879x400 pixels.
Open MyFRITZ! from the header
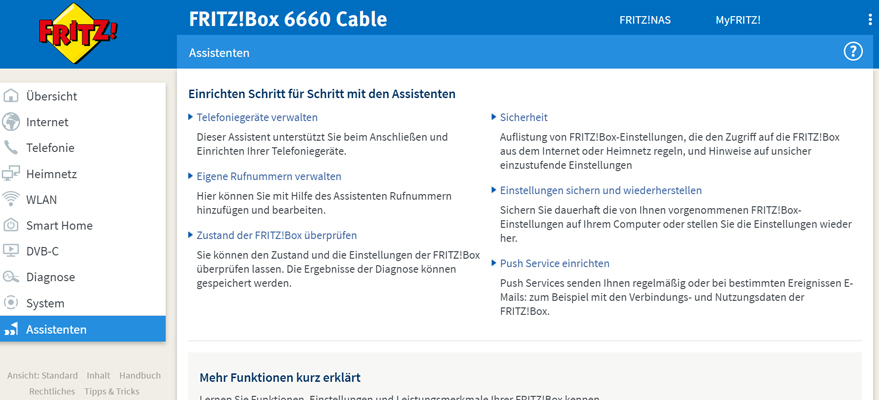[x=738, y=20]
